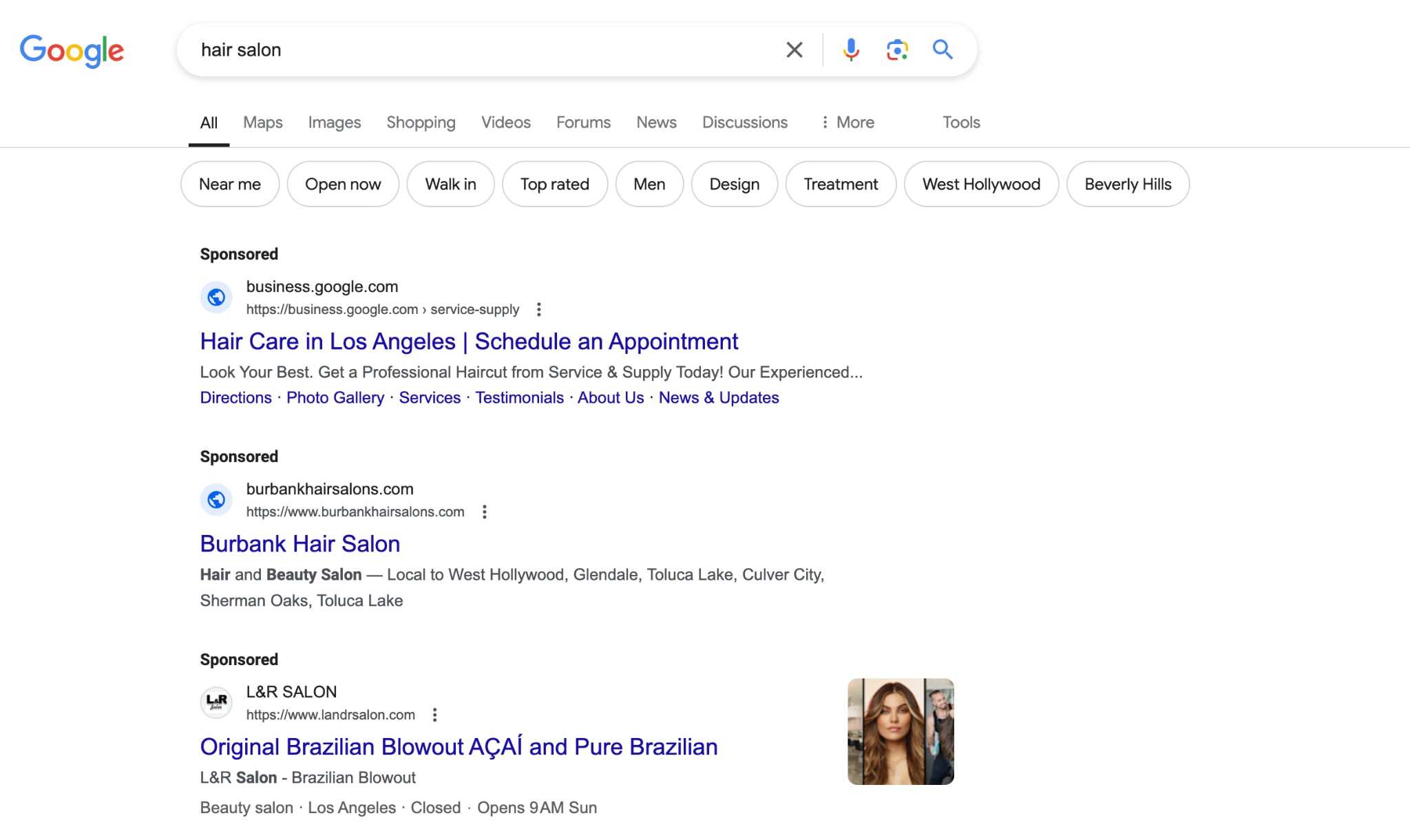Select the 'Top rated' chip
Image resolution: width=1410 pixels, height=840 pixels.
point(555,184)
